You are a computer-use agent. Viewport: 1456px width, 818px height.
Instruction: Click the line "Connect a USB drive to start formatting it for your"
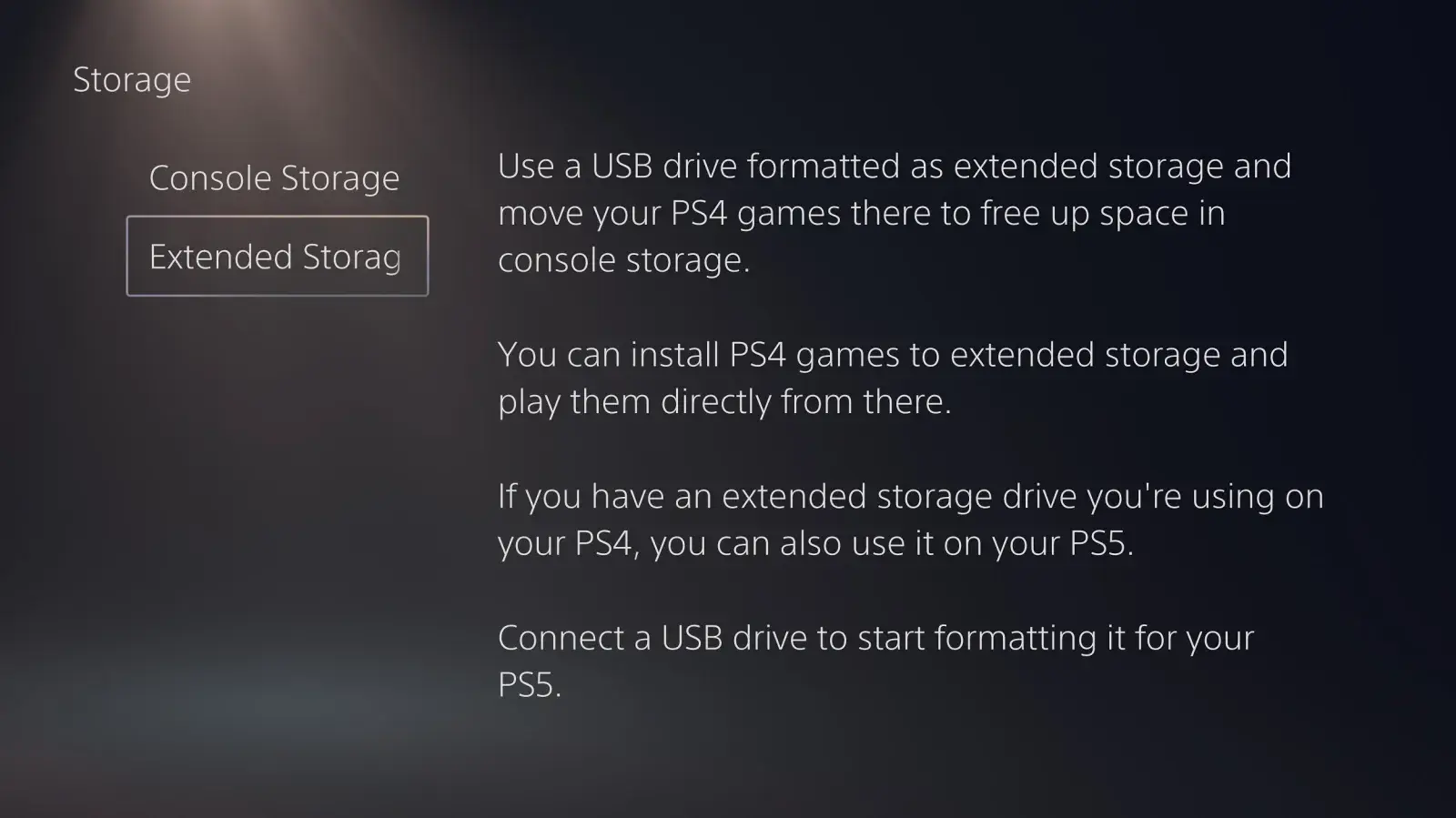tap(875, 638)
